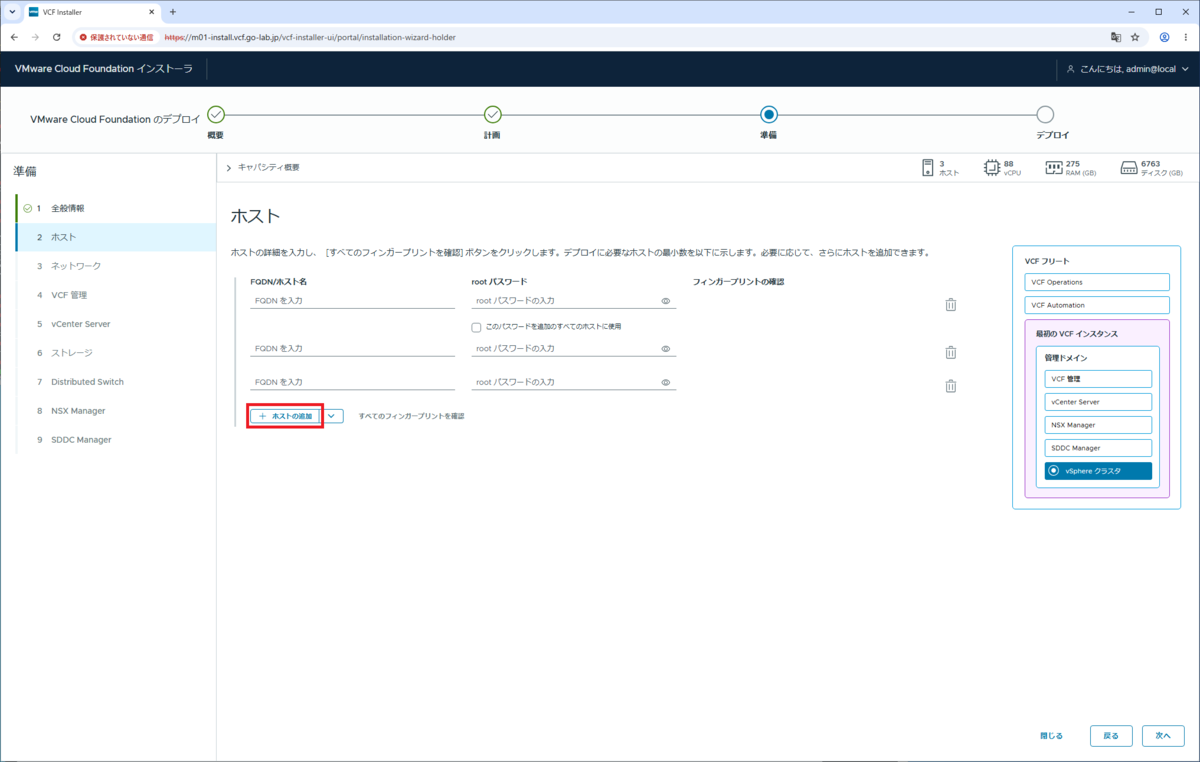Click the RAM memory icon

(1054, 168)
